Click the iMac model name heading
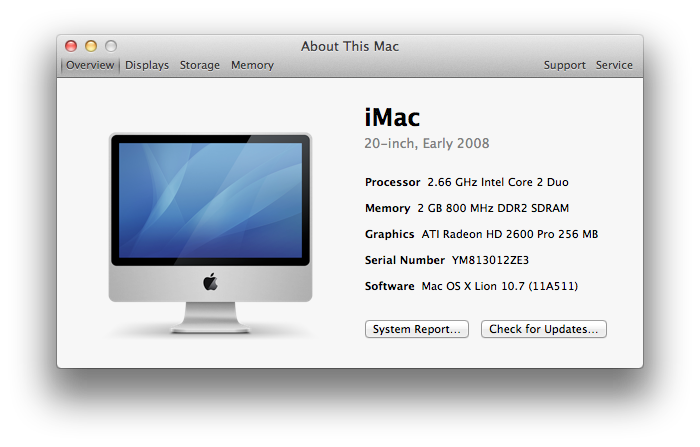Viewport: 700px width, 447px height. (x=392, y=117)
